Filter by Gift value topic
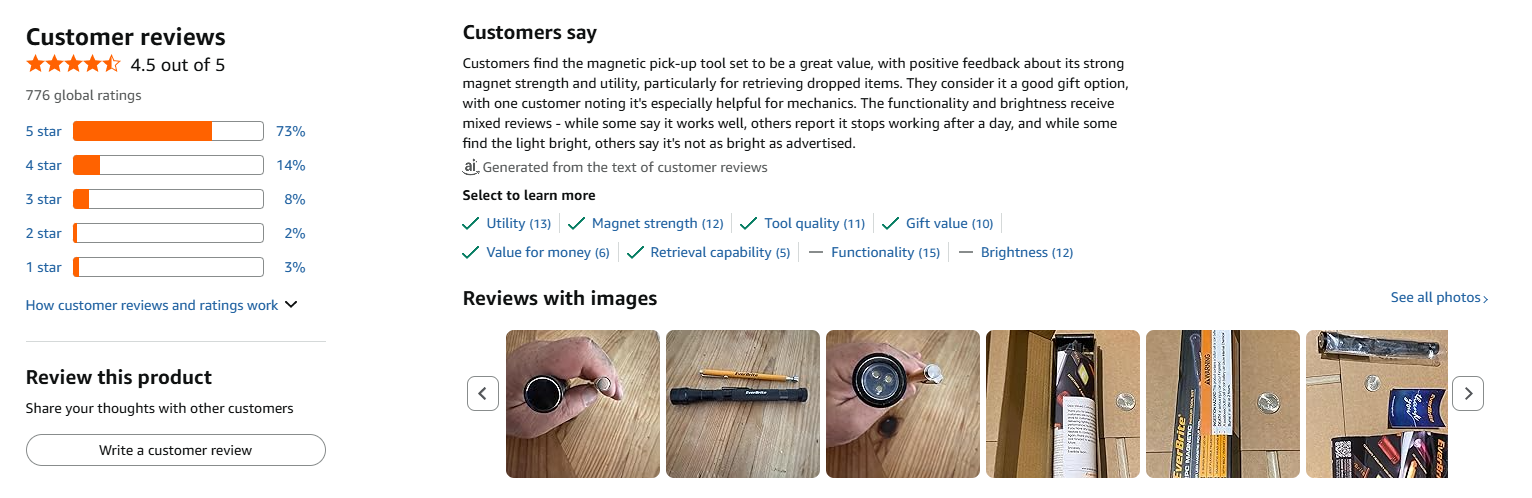 [949, 223]
